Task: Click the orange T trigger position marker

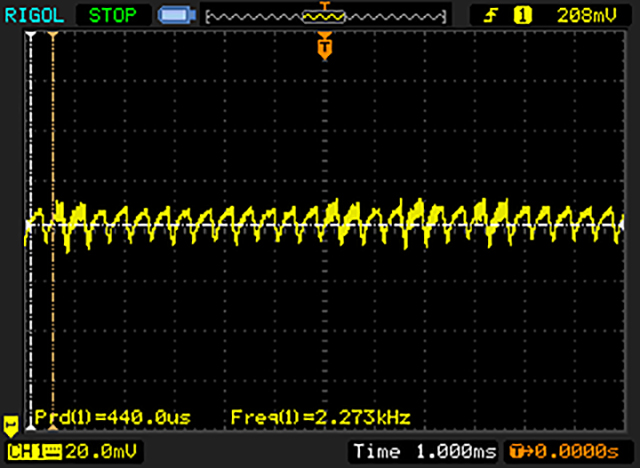Action: (323, 46)
